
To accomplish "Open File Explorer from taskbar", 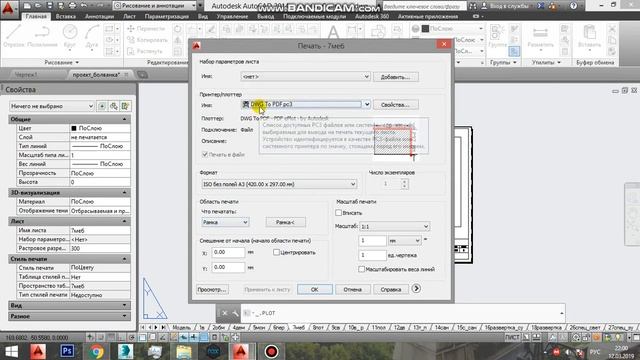I will pyautogui.click(x=184, y=351).
